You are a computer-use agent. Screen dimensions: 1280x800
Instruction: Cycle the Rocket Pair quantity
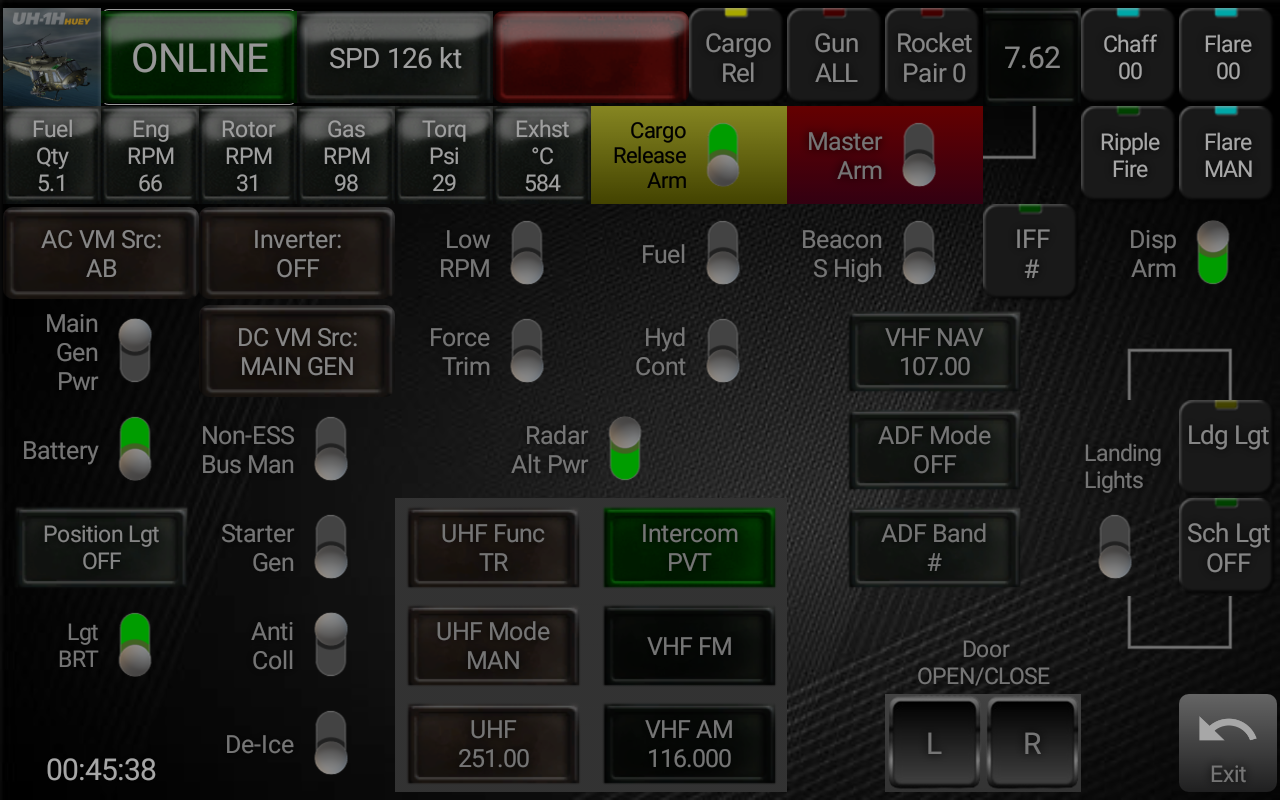931,55
